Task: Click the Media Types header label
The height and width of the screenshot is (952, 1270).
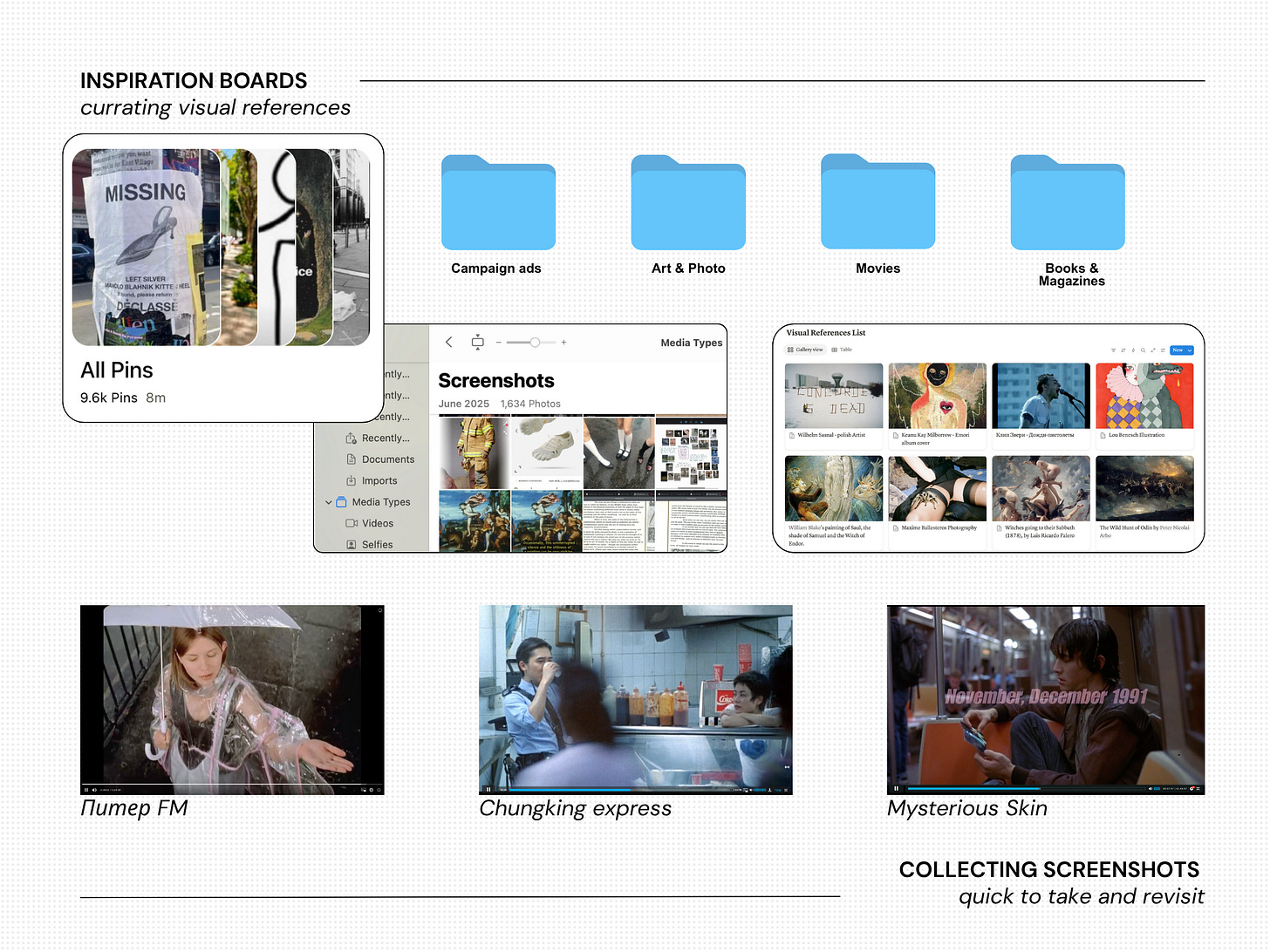Action: 692,343
